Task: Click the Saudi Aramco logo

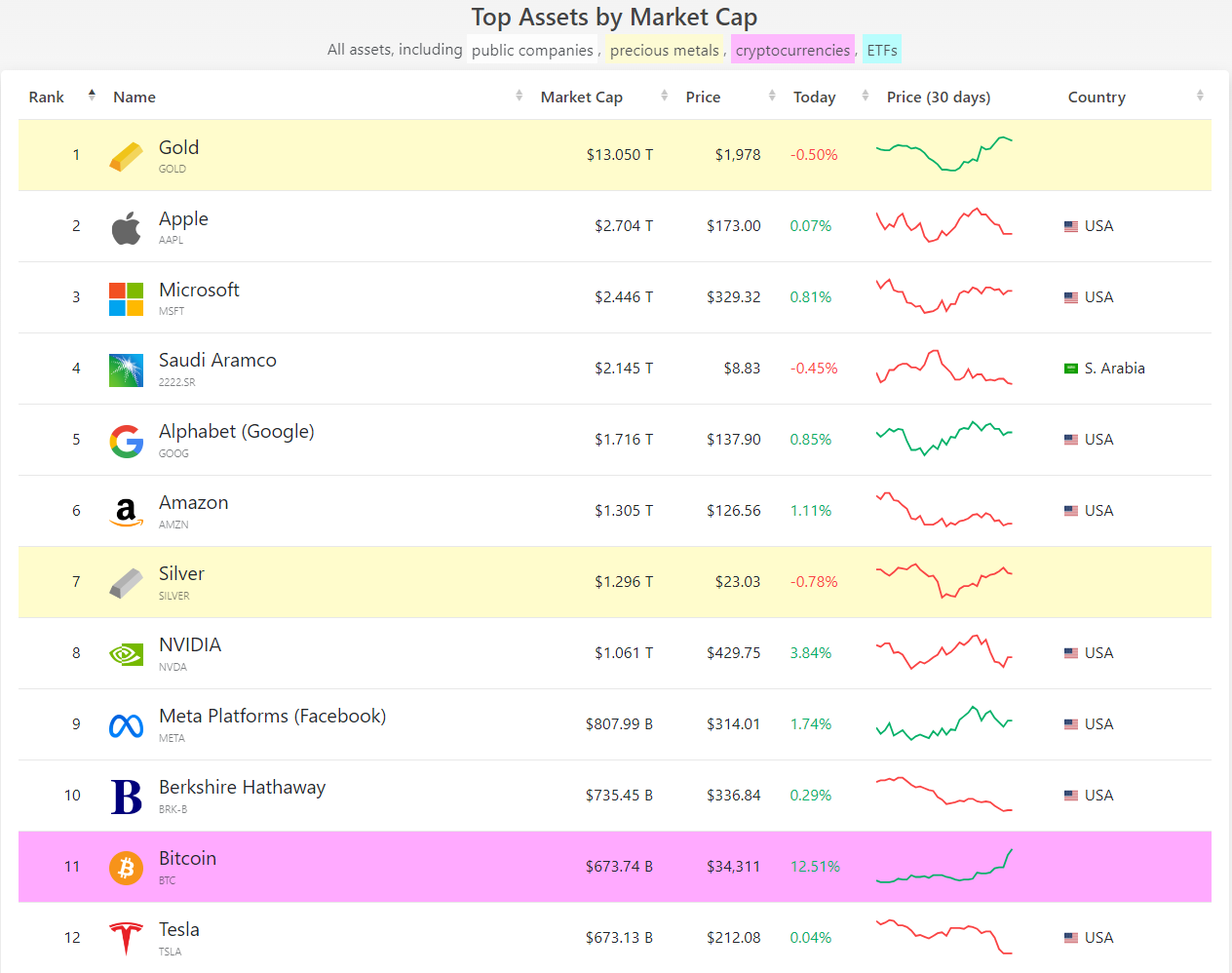Action: pyautogui.click(x=126, y=370)
